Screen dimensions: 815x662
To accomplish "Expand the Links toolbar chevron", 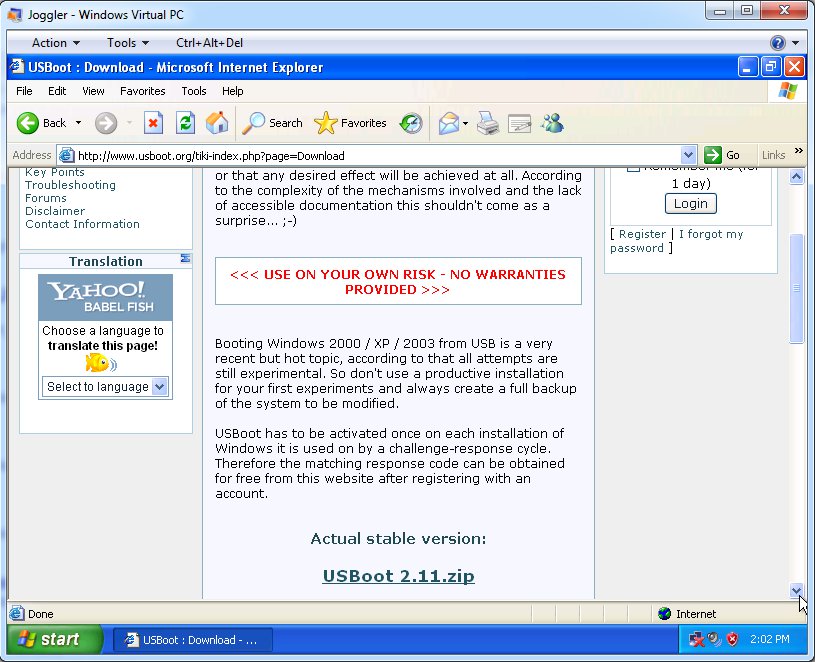I will pyautogui.click(x=798, y=151).
